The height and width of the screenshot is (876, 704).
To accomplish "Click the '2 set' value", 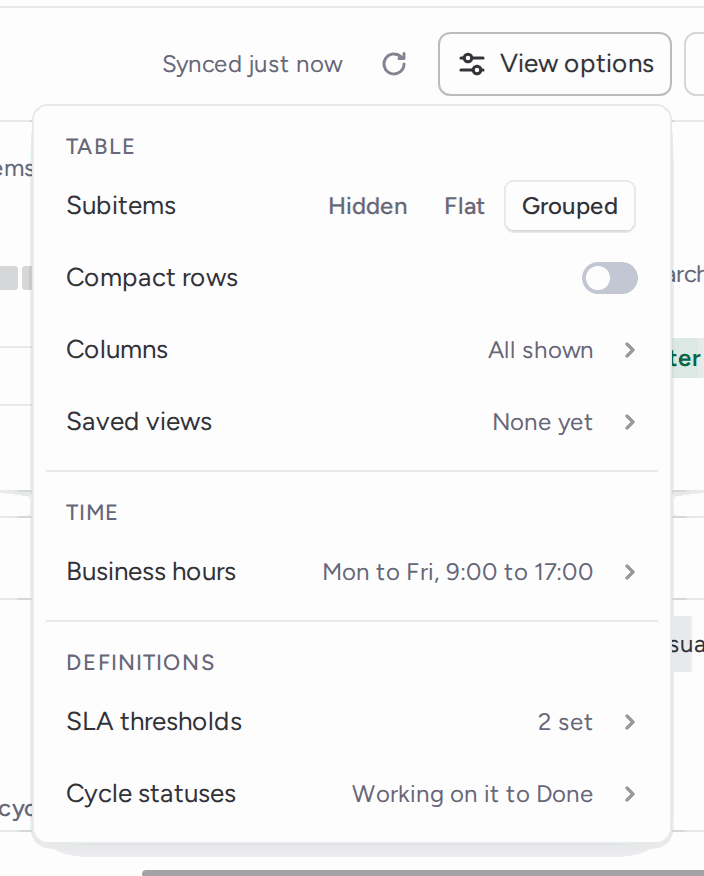I will click(x=565, y=722).
